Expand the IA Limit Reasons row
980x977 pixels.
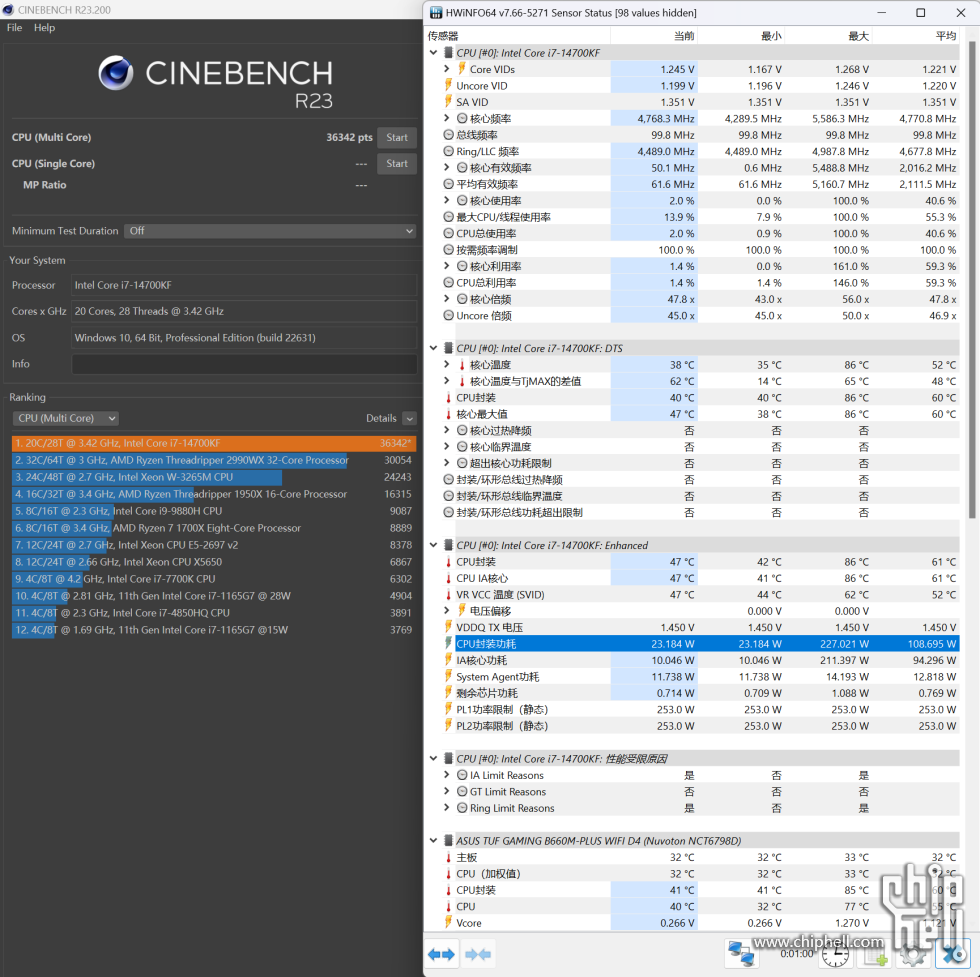pyautogui.click(x=447, y=775)
